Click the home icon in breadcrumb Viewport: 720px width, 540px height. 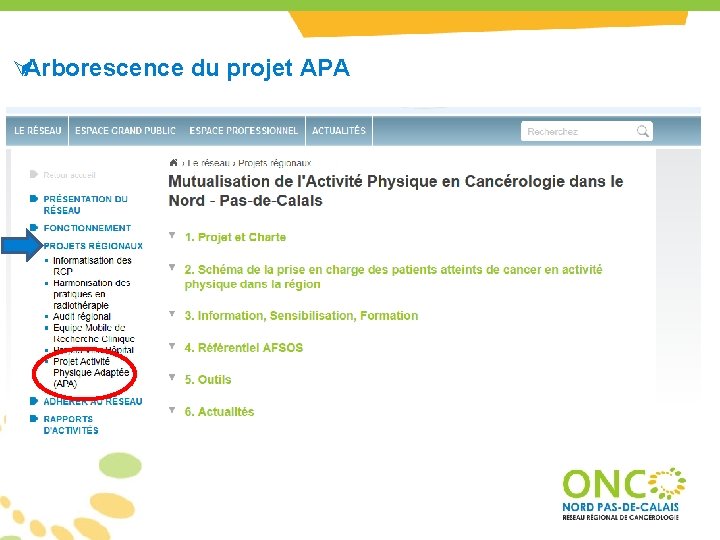[174, 163]
